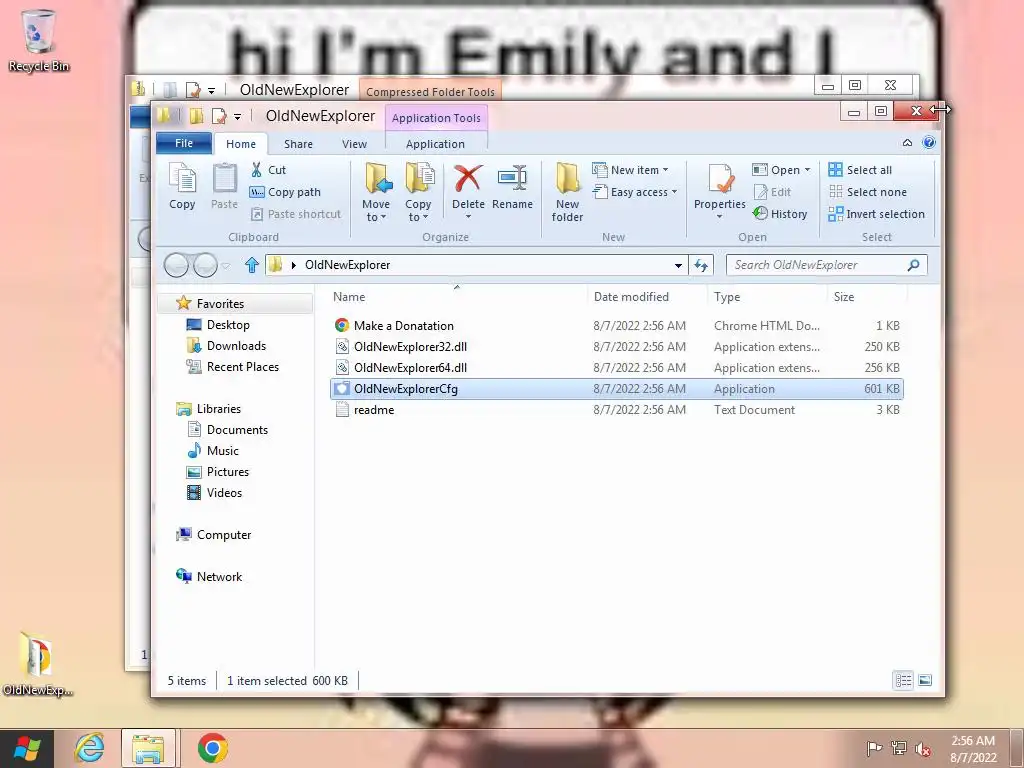Open the File menu tab

point(184,143)
